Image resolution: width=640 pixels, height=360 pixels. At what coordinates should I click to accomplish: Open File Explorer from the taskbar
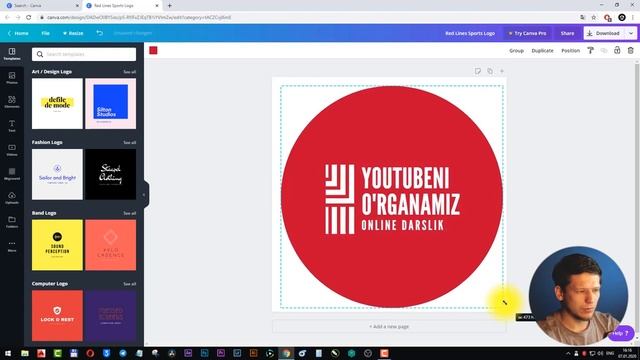coord(25,353)
